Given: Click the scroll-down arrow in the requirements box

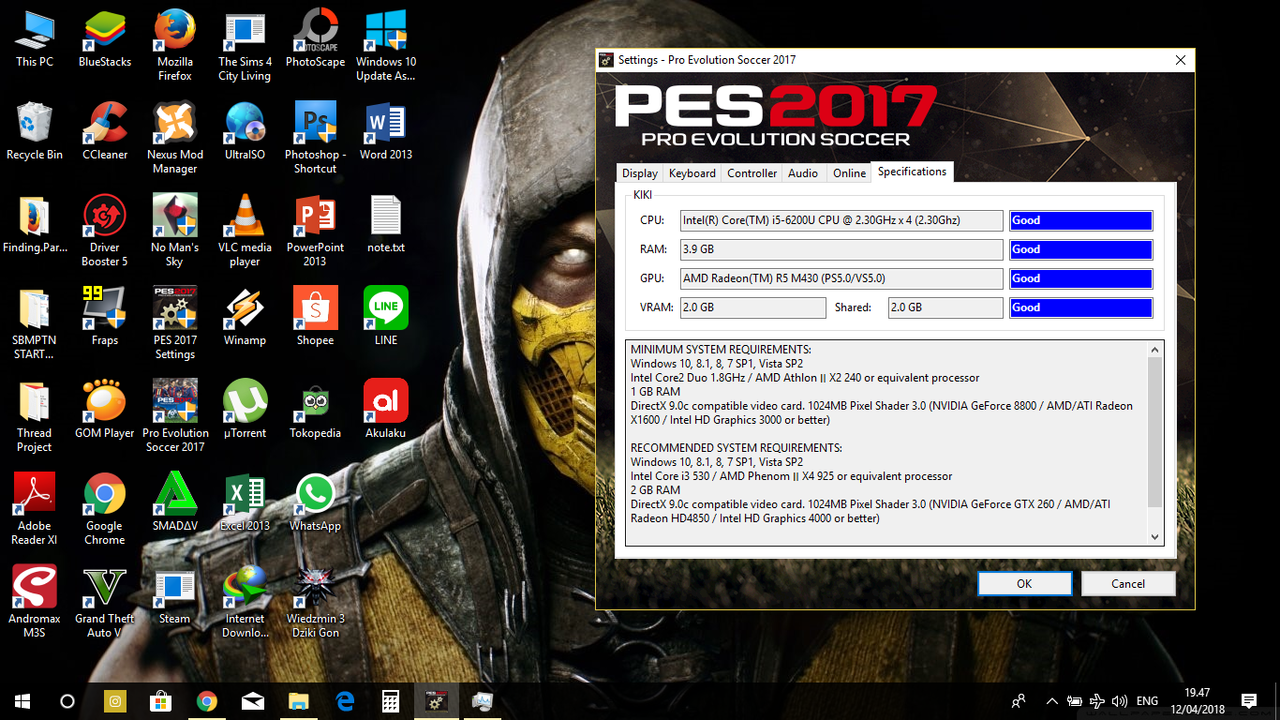Looking at the screenshot, I should tap(1155, 537).
